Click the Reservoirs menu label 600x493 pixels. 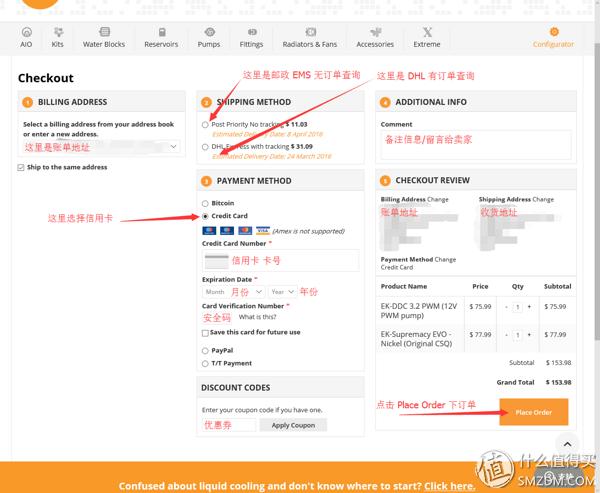coord(161,44)
